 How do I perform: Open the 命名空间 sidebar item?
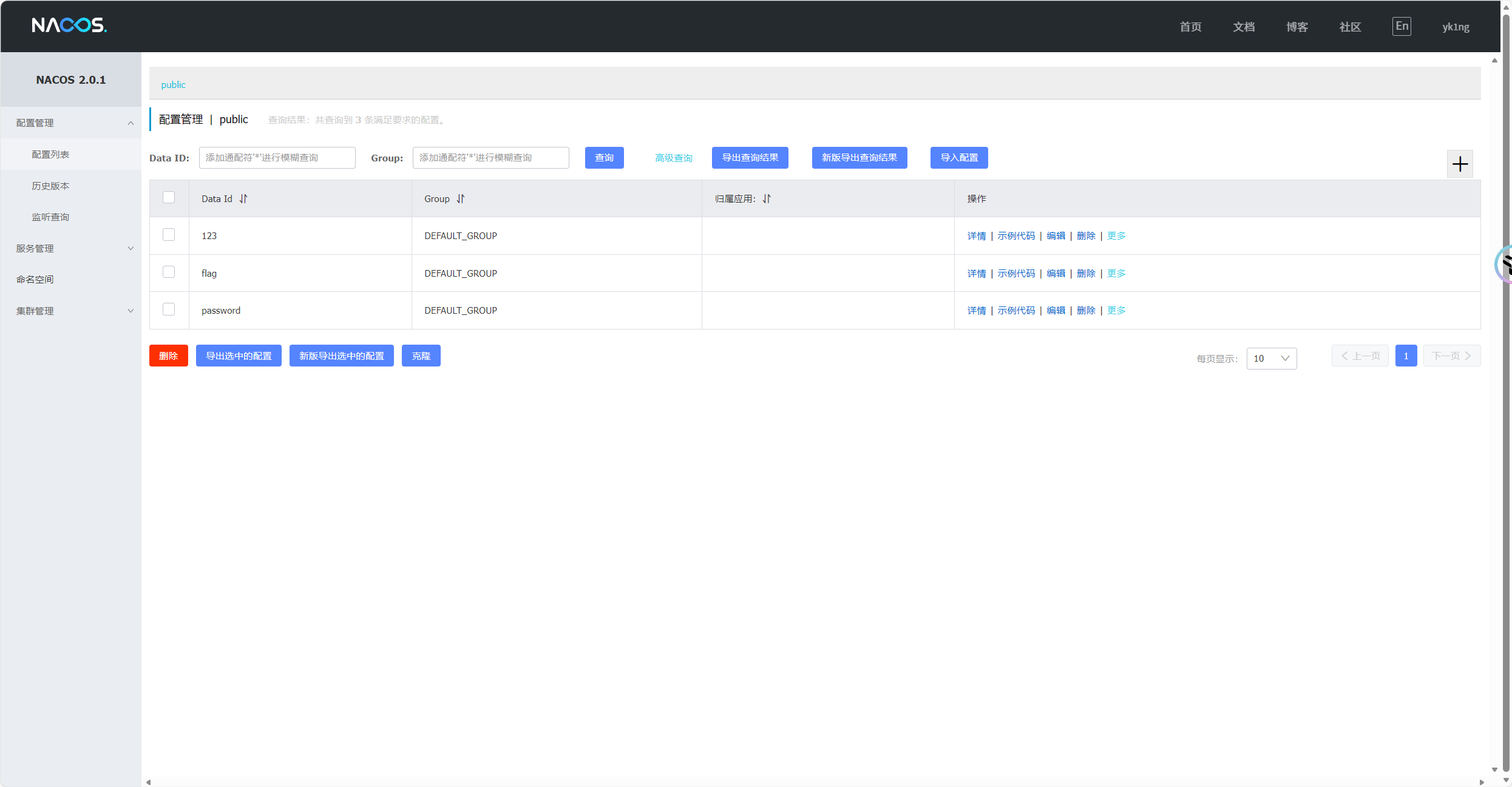(35, 280)
